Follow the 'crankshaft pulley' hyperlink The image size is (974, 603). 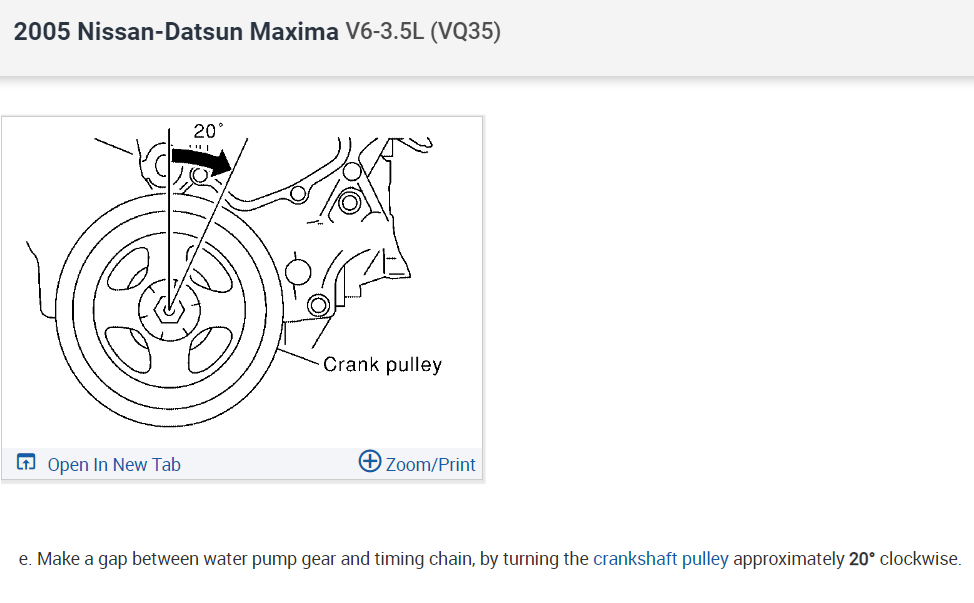660,559
